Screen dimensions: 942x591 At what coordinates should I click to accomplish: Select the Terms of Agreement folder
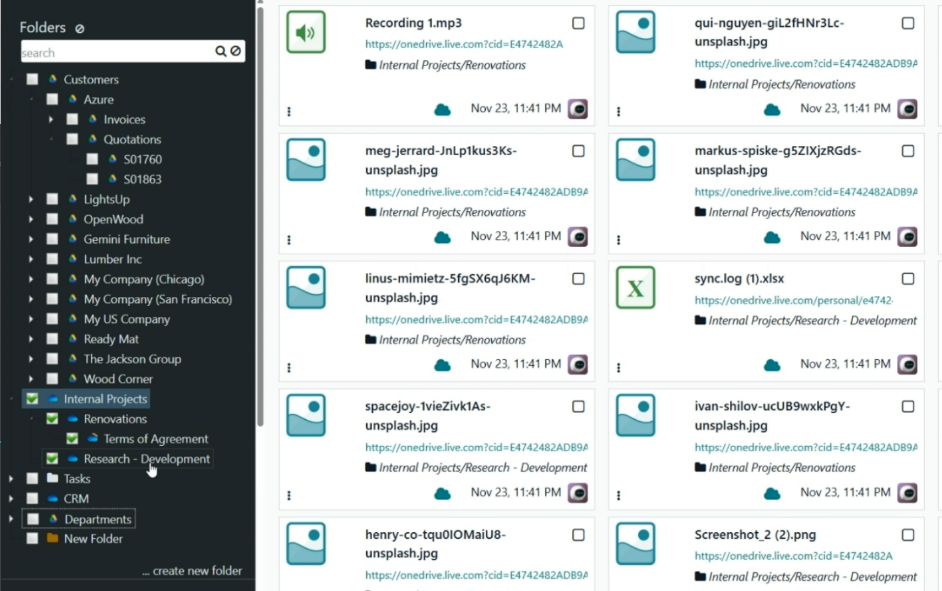click(x=155, y=439)
